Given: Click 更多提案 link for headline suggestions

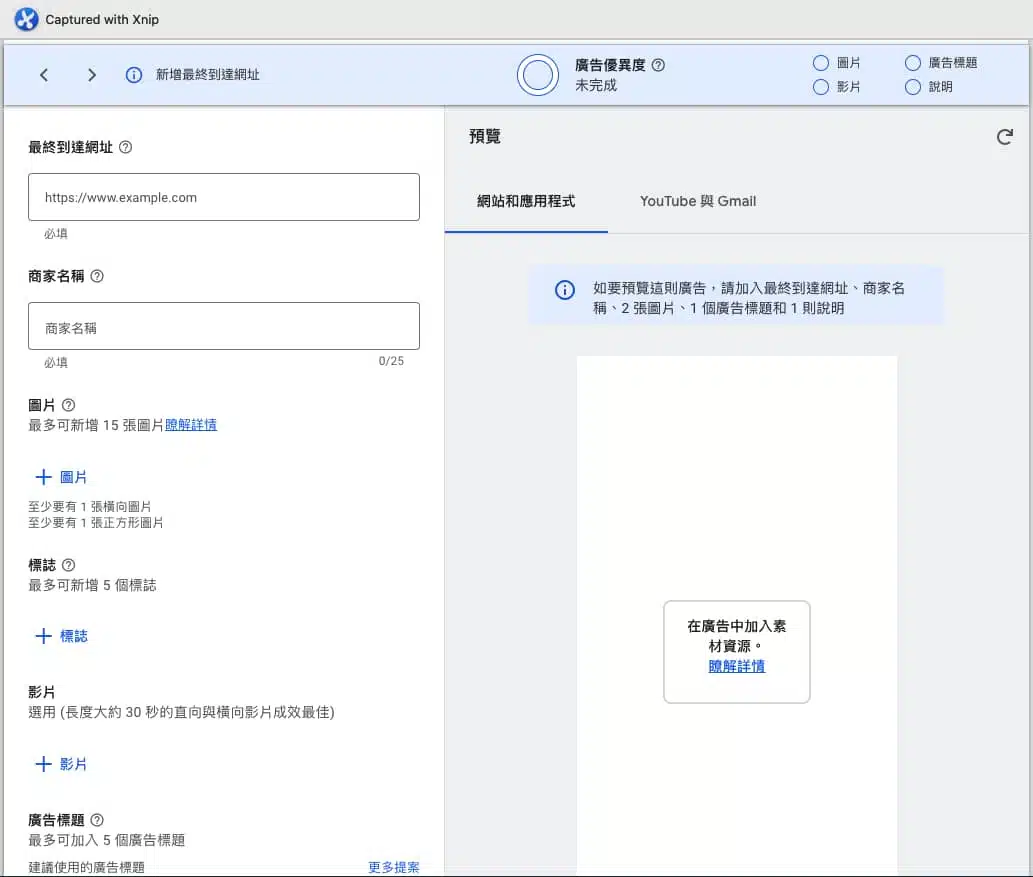Looking at the screenshot, I should click(x=393, y=867).
